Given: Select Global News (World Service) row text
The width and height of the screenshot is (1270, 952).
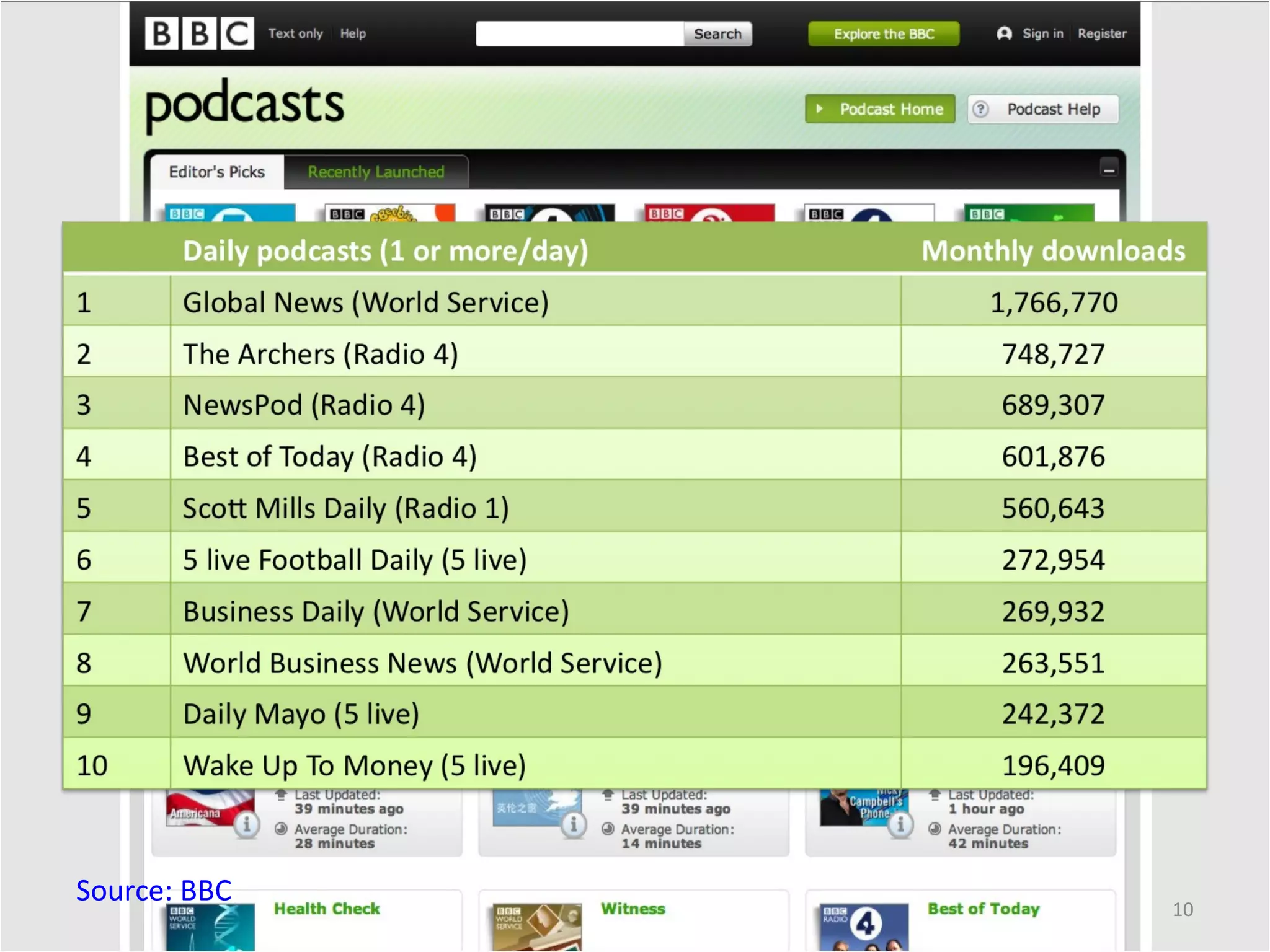Looking at the screenshot, I should [366, 302].
